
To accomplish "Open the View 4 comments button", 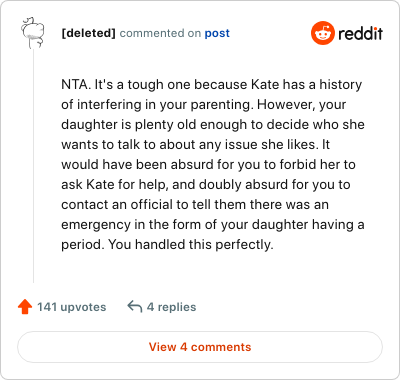I will coord(200,347).
